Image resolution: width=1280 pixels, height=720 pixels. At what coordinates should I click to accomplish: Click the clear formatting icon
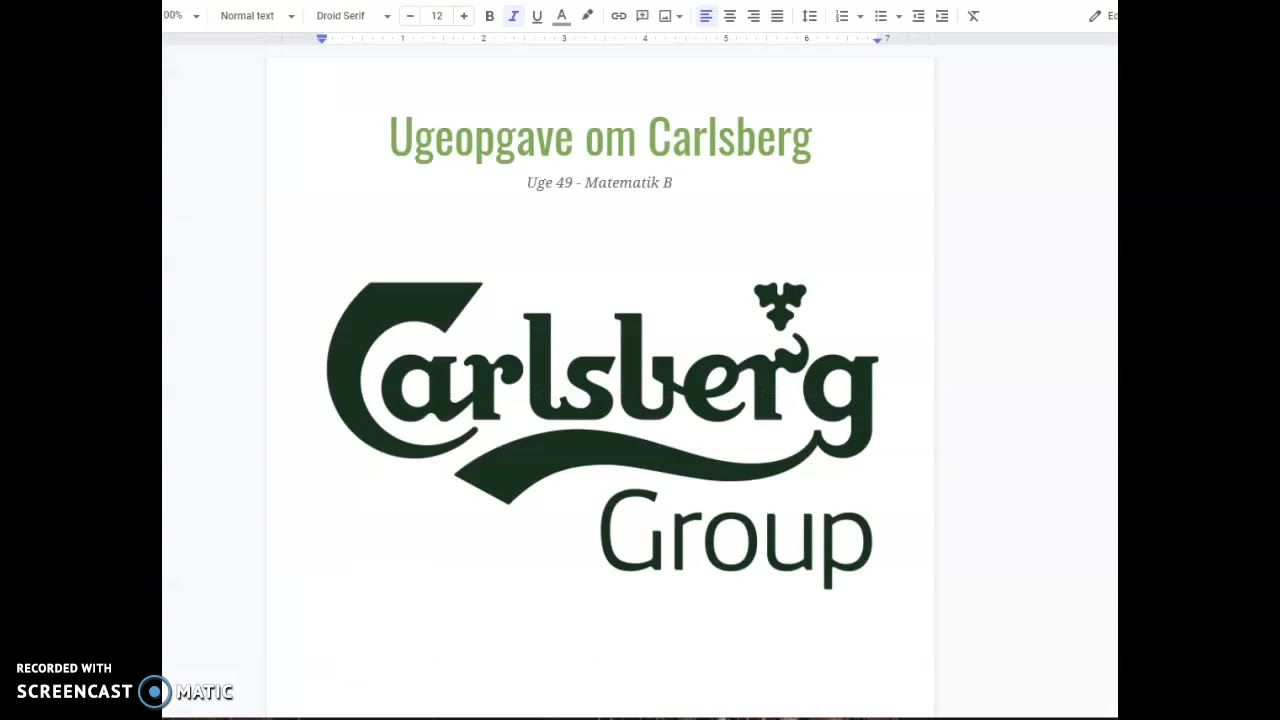point(973,16)
